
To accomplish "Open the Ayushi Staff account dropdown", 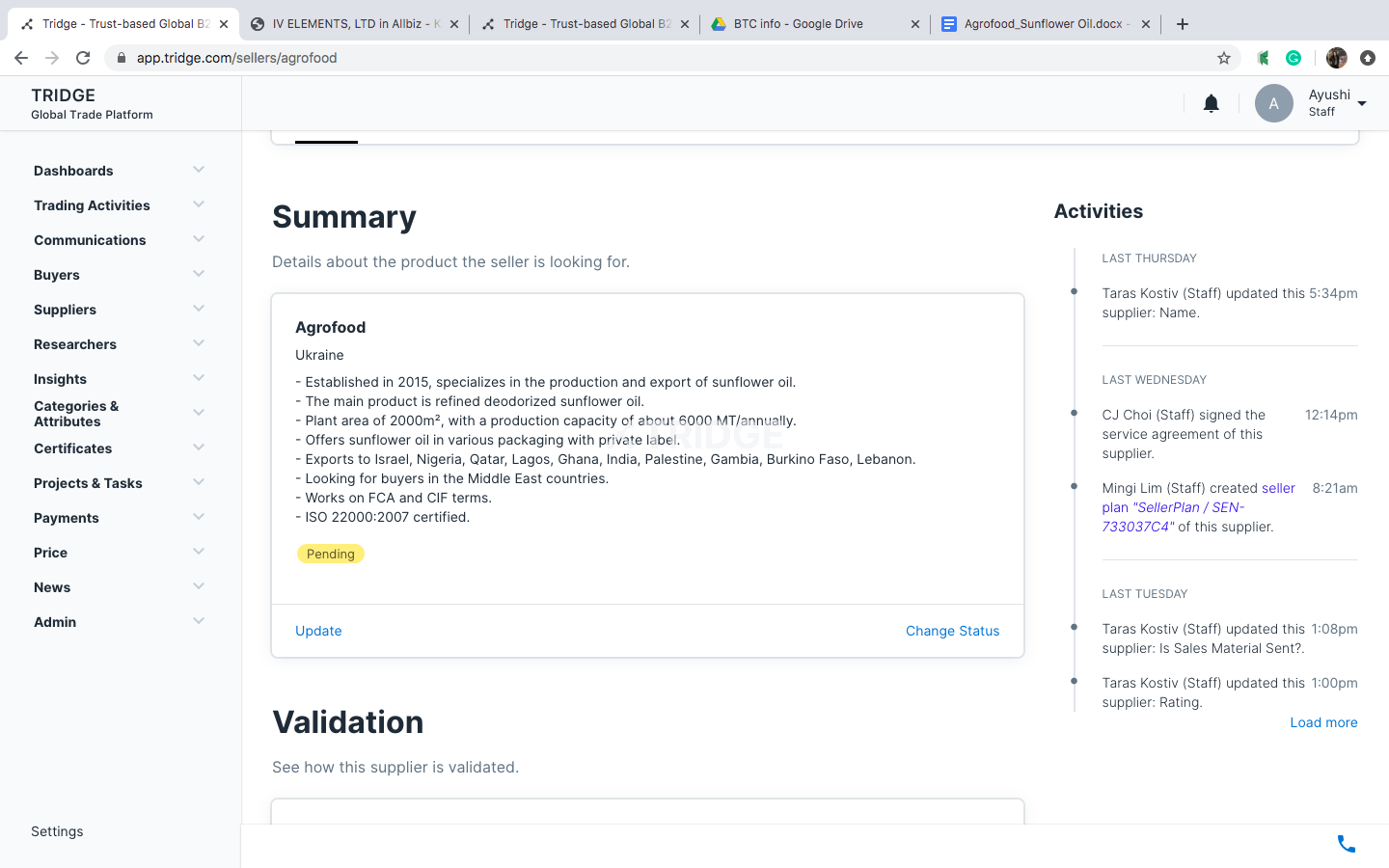I will point(1362,103).
